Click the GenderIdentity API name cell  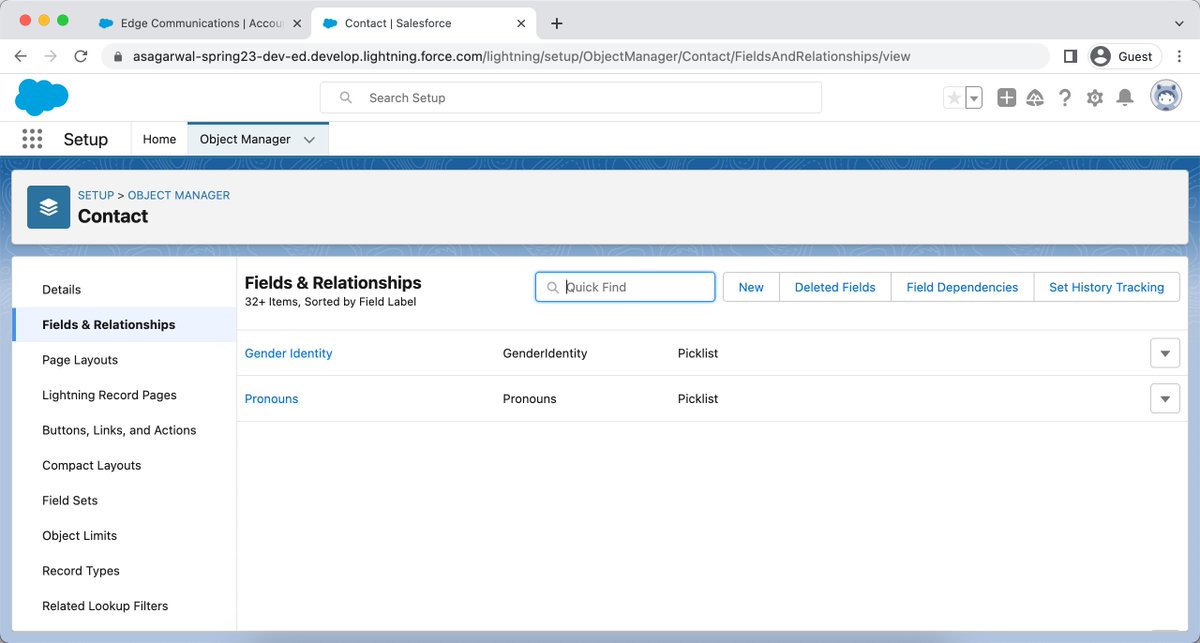pyautogui.click(x=545, y=353)
